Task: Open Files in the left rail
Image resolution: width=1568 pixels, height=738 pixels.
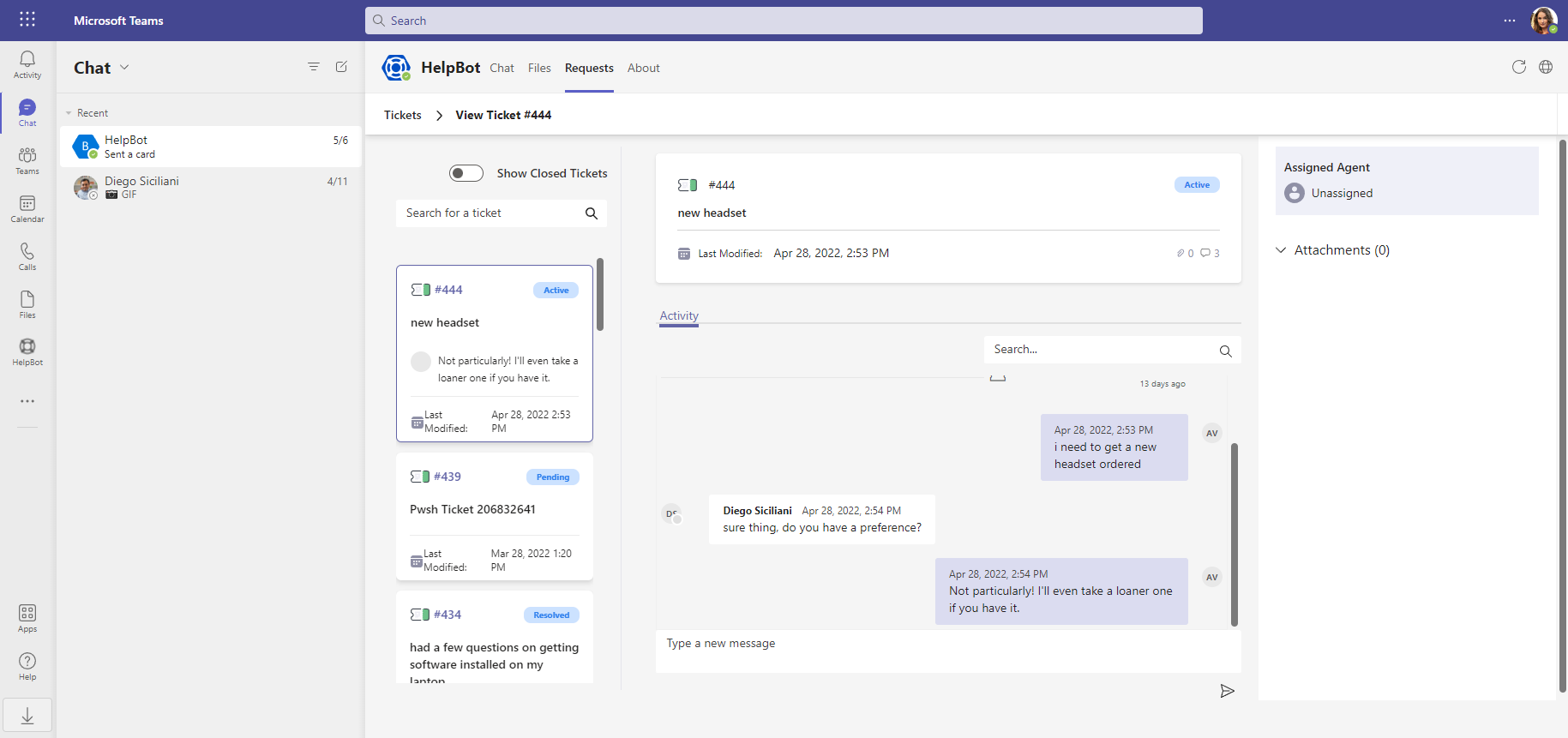Action: click(x=27, y=304)
